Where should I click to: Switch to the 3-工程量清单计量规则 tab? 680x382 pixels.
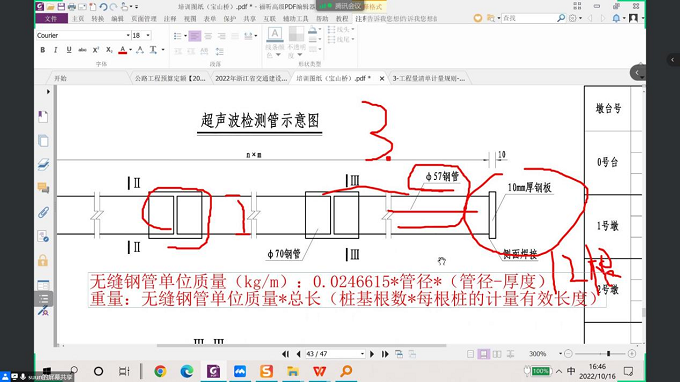(x=428, y=78)
